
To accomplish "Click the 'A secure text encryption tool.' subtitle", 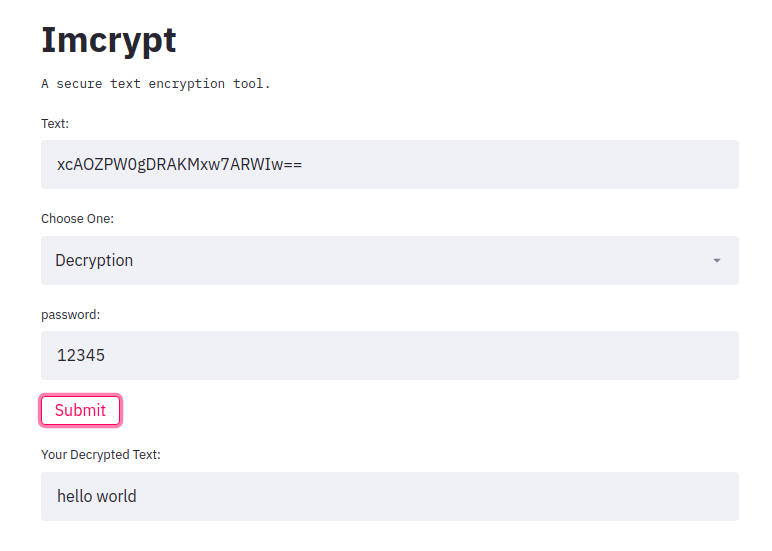I will click(156, 84).
